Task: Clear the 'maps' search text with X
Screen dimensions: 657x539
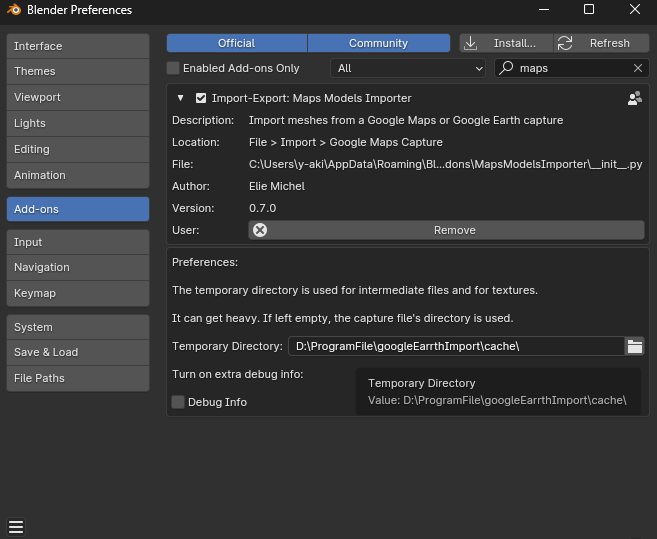Action: click(638, 68)
